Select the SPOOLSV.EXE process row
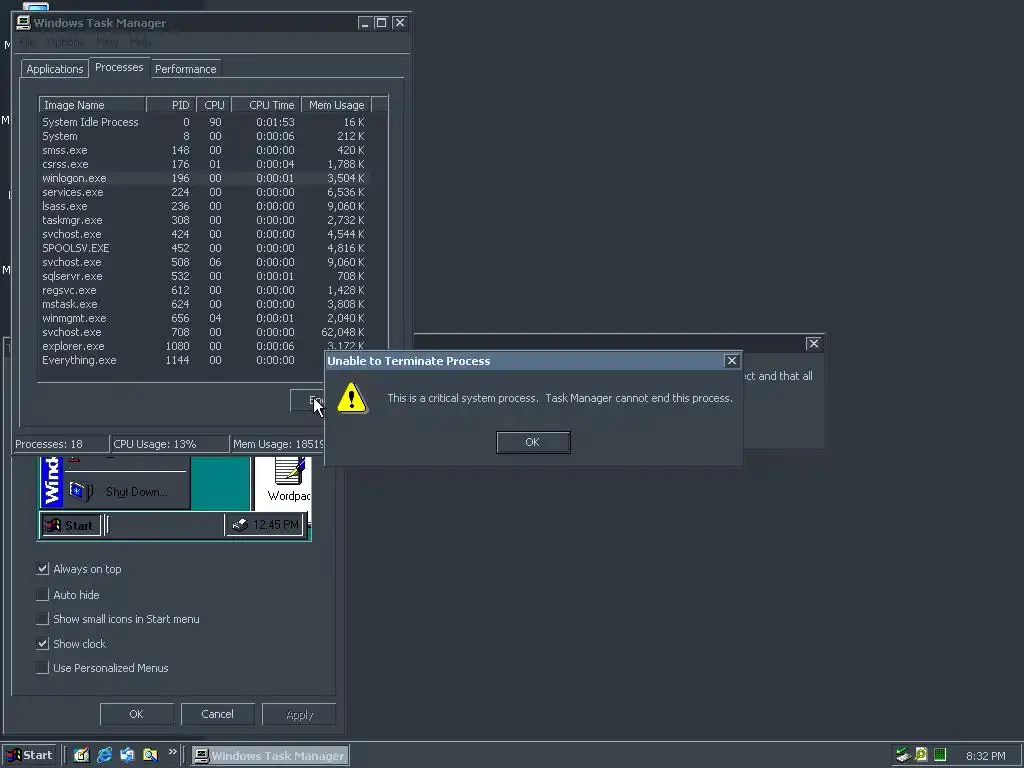1024x768 pixels. 203,248
